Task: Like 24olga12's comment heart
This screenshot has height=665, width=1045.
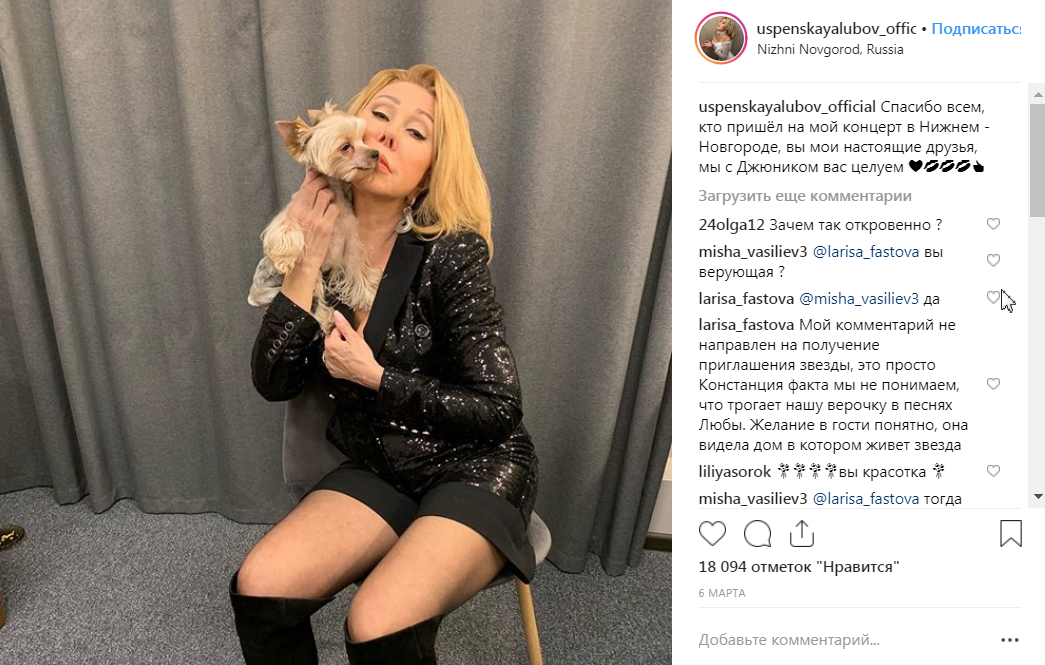Action: click(x=993, y=224)
